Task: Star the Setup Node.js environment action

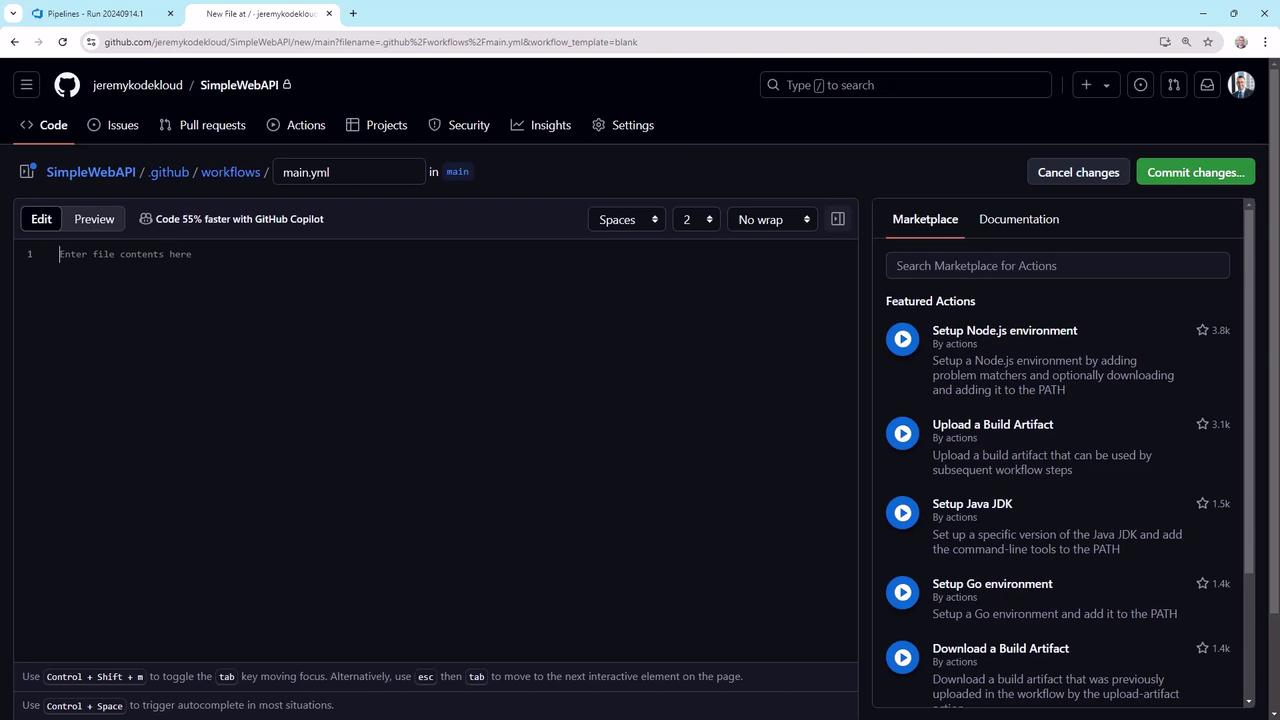Action: point(1203,330)
